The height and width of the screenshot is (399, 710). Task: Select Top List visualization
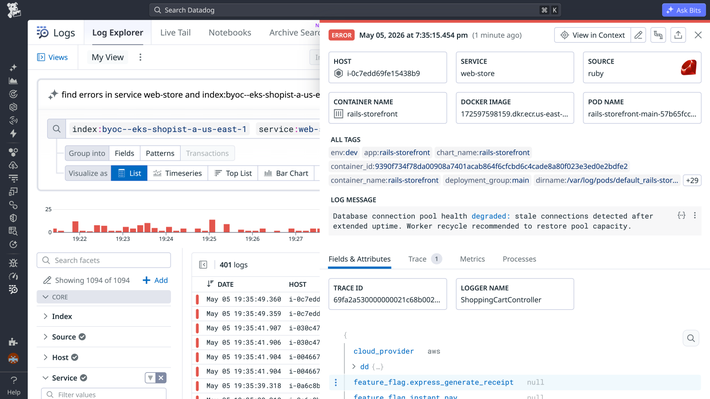tap(233, 173)
